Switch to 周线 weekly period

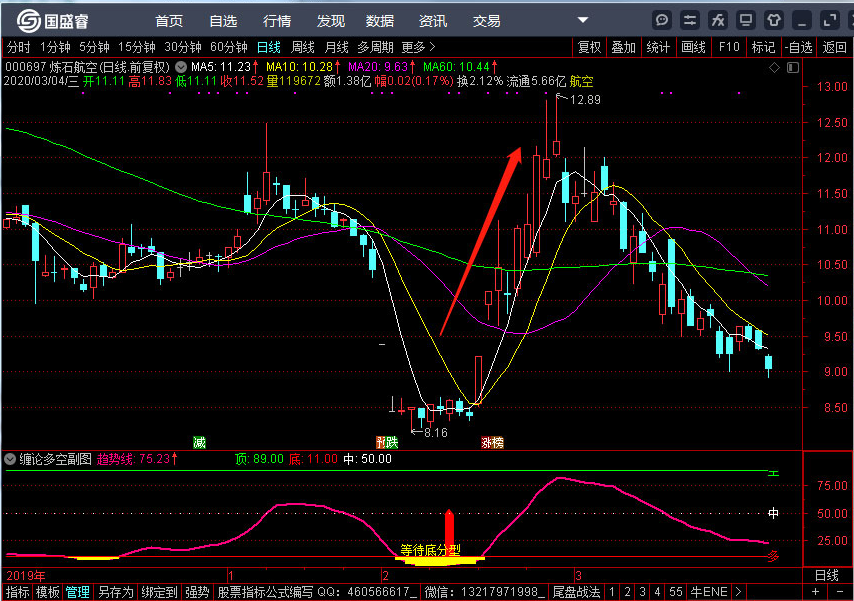(303, 47)
